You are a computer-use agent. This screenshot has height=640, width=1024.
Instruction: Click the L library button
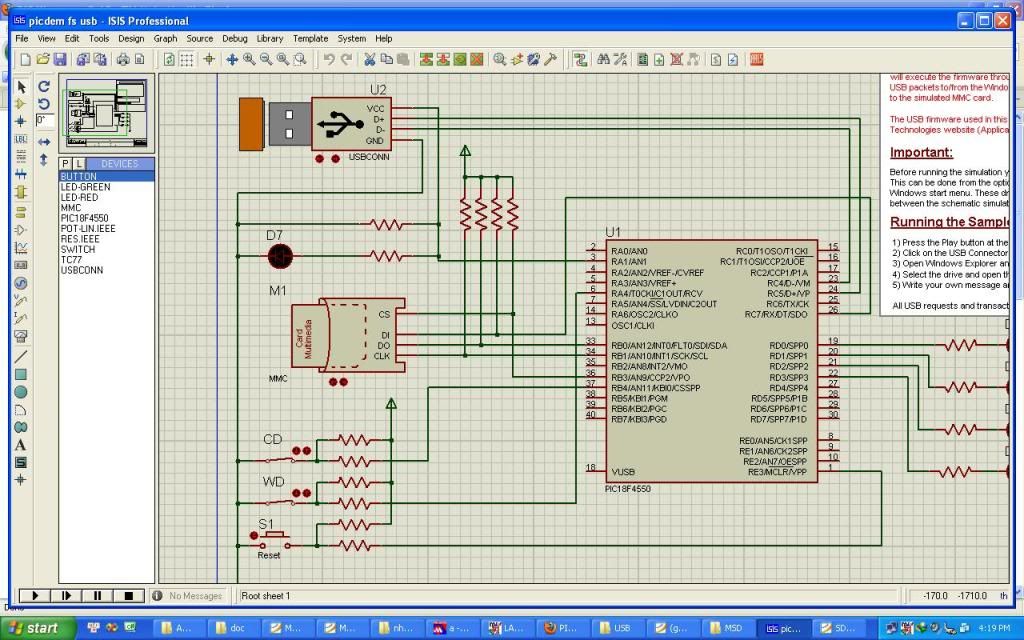(78, 164)
